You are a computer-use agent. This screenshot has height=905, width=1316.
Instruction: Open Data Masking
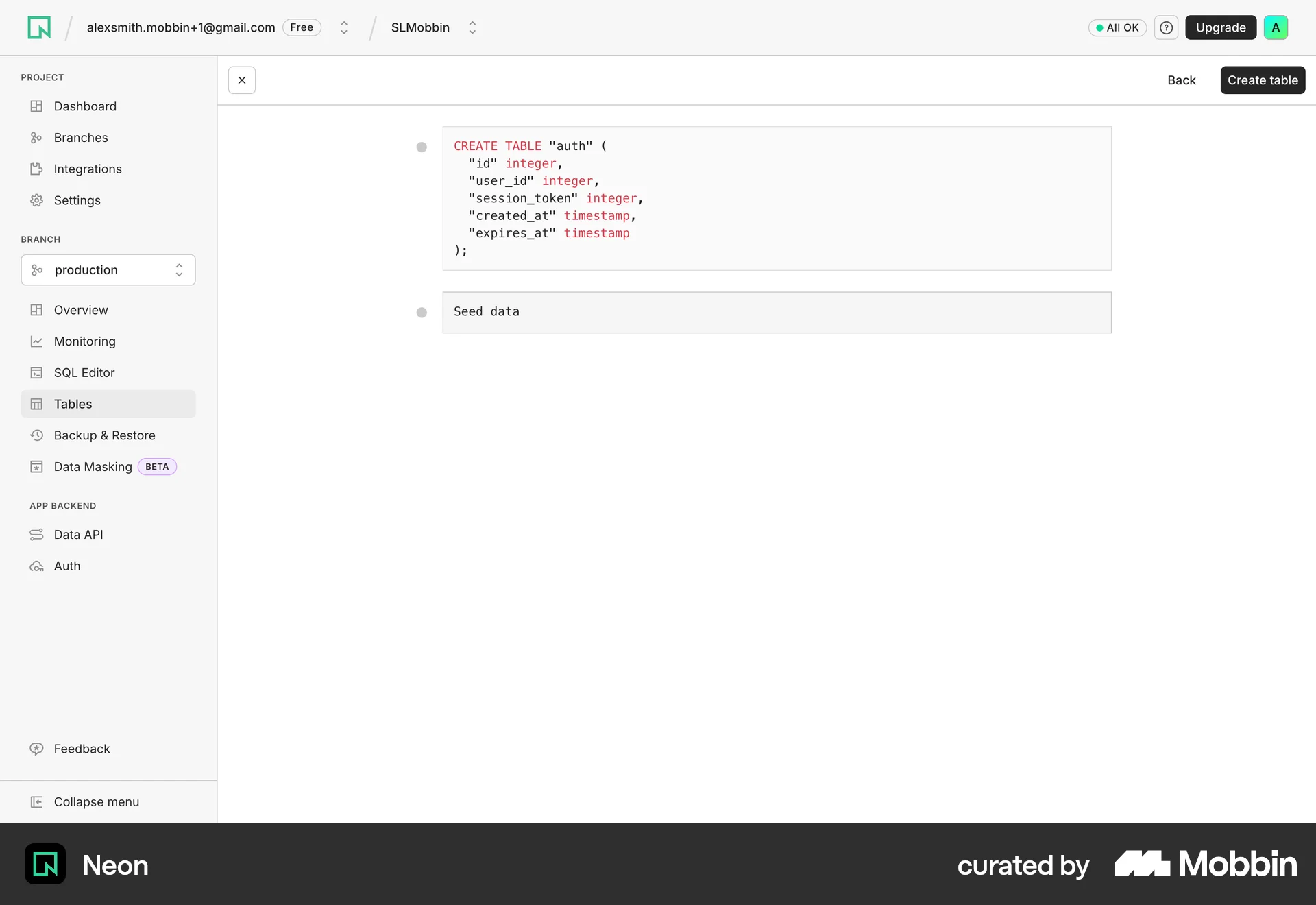coord(108,467)
